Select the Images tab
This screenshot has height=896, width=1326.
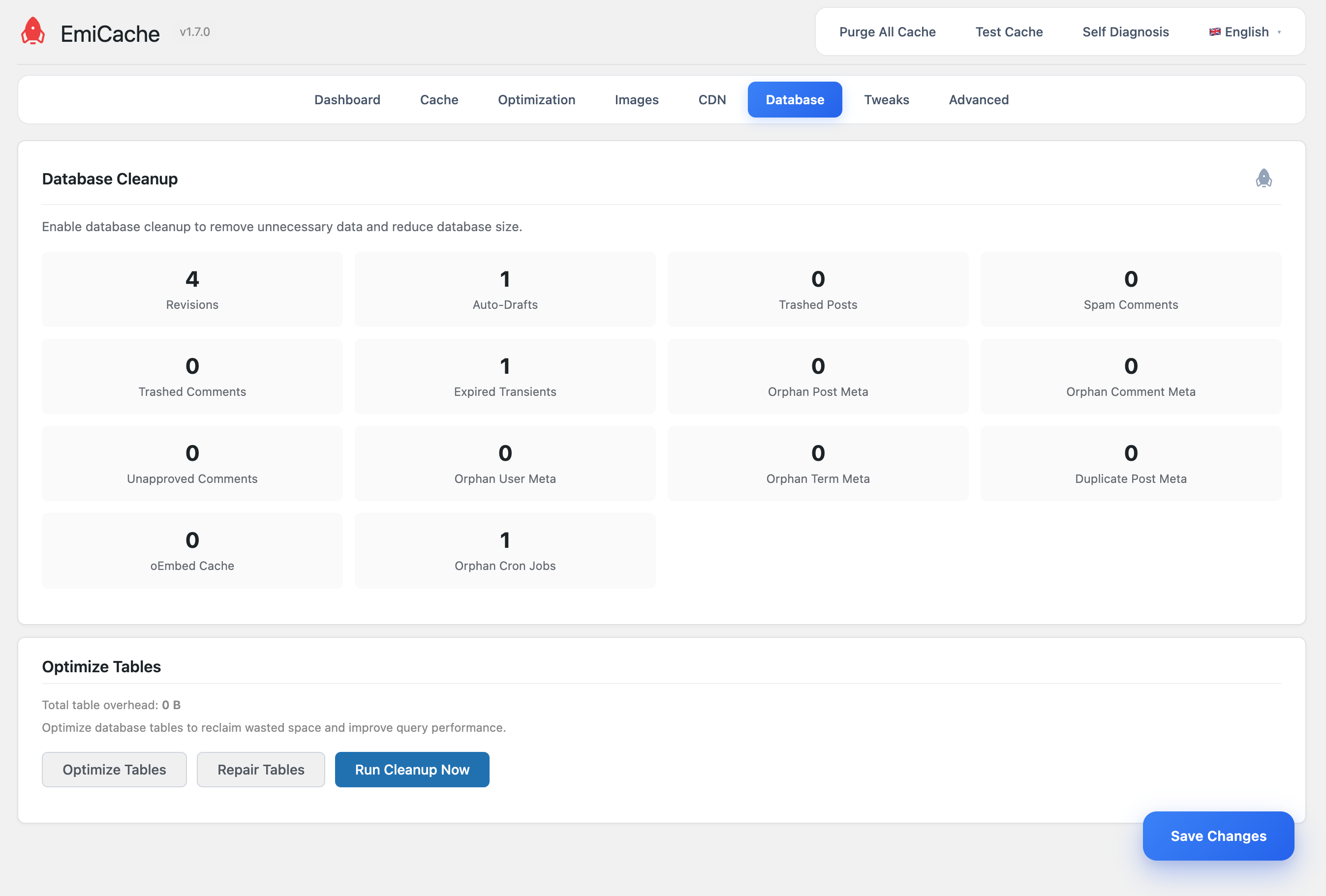637,100
